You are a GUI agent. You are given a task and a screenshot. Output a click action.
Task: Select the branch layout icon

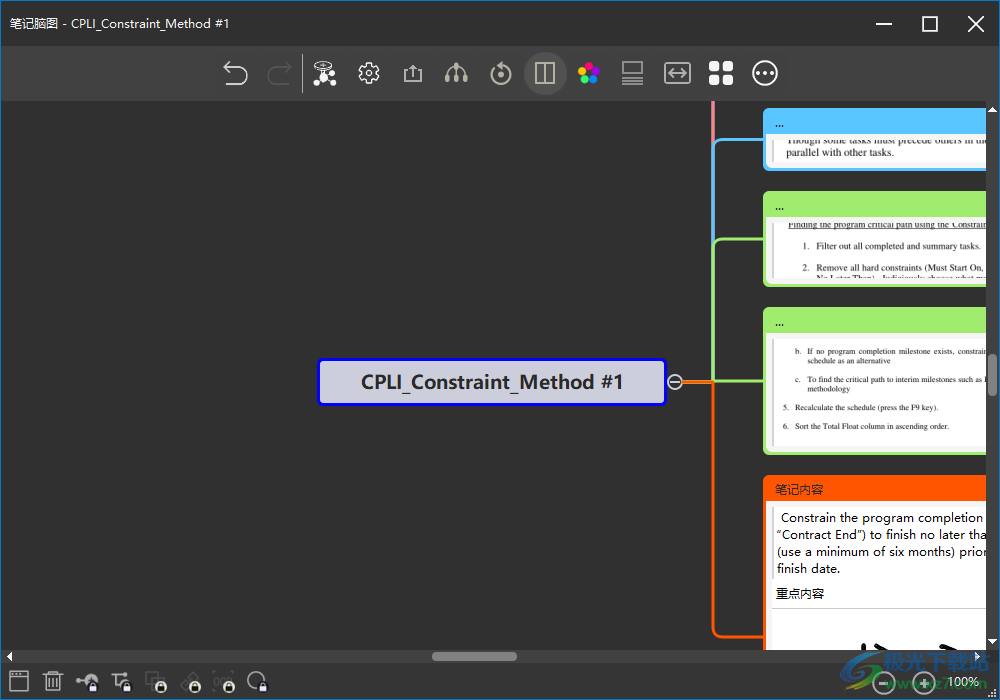tap(456, 73)
